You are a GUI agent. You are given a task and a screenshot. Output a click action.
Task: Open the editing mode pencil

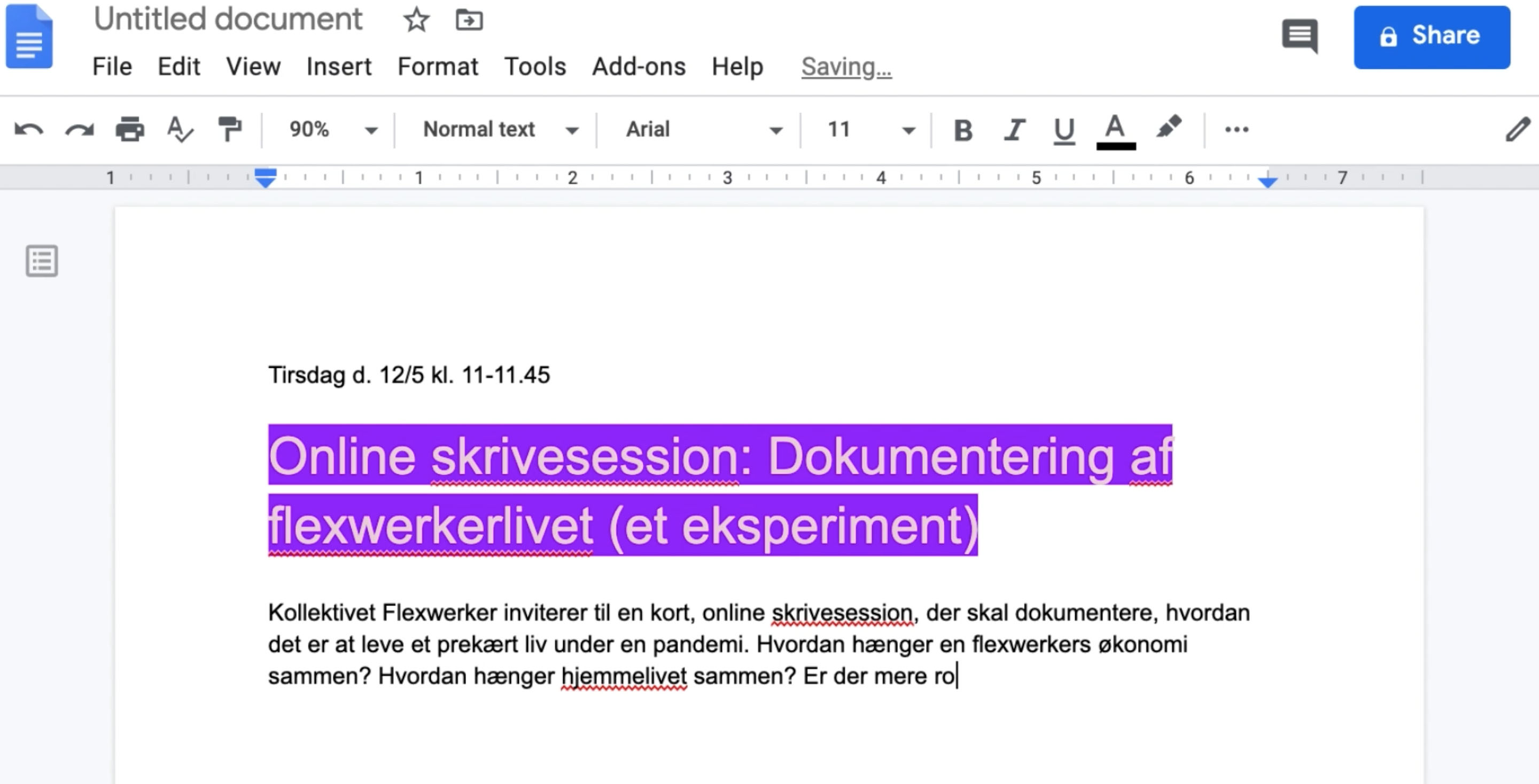coord(1518,129)
